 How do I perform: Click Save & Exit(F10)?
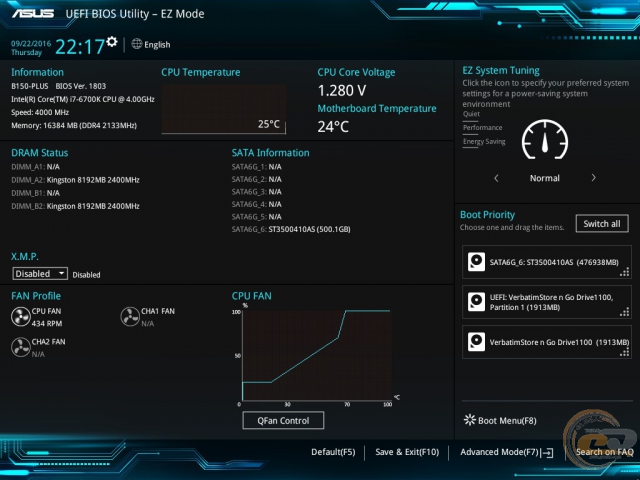(407, 452)
